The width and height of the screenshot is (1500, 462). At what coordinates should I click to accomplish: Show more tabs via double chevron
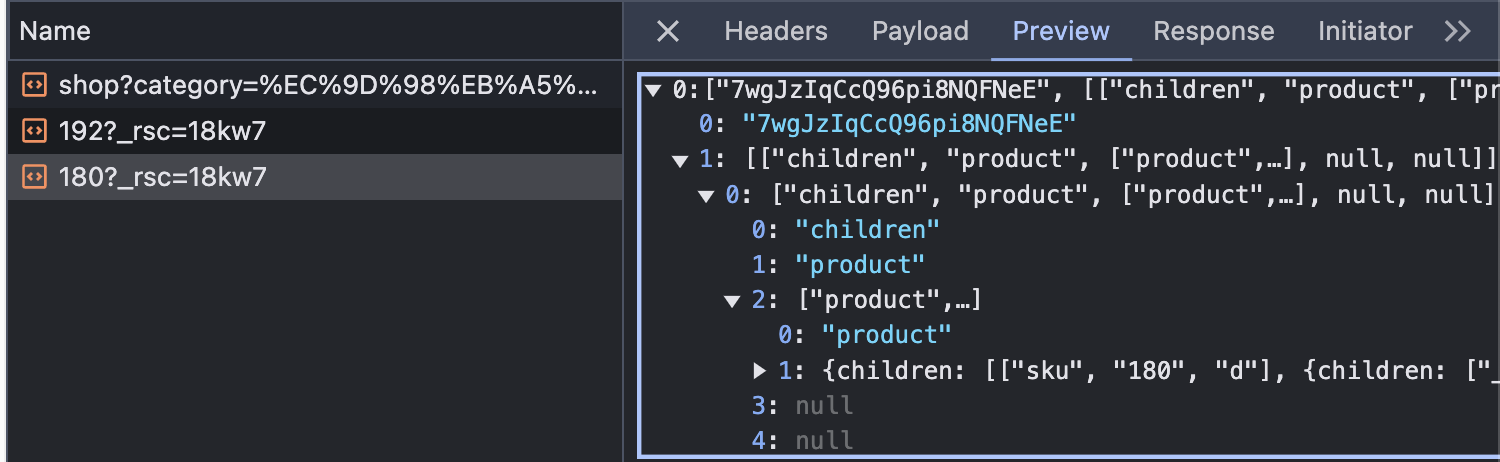point(1457,31)
